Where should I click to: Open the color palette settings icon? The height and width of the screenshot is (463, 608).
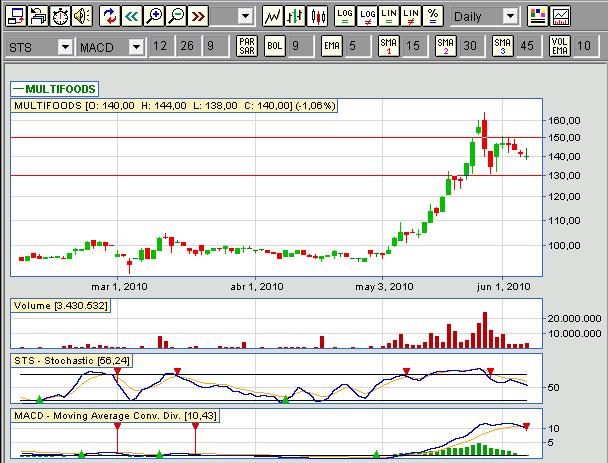(538, 16)
